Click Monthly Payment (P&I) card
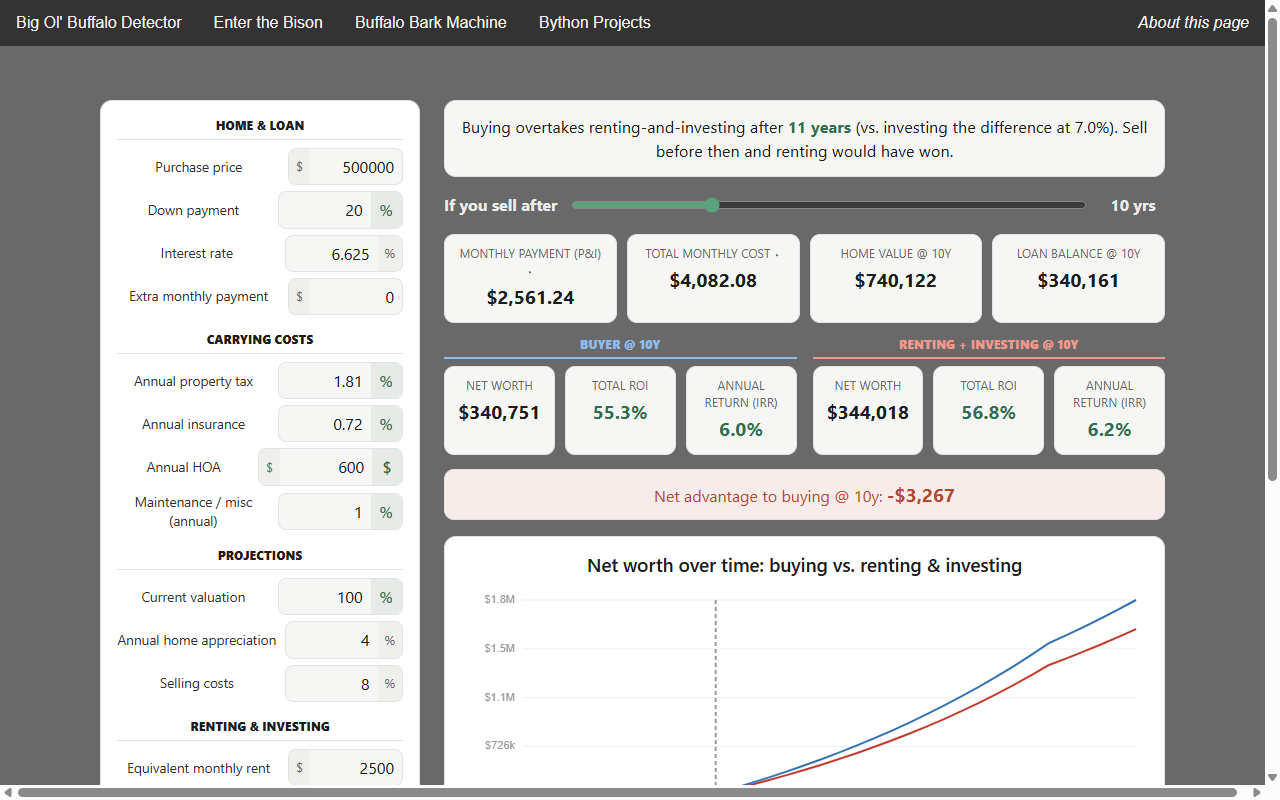This screenshot has height=800, width=1280. pos(530,279)
